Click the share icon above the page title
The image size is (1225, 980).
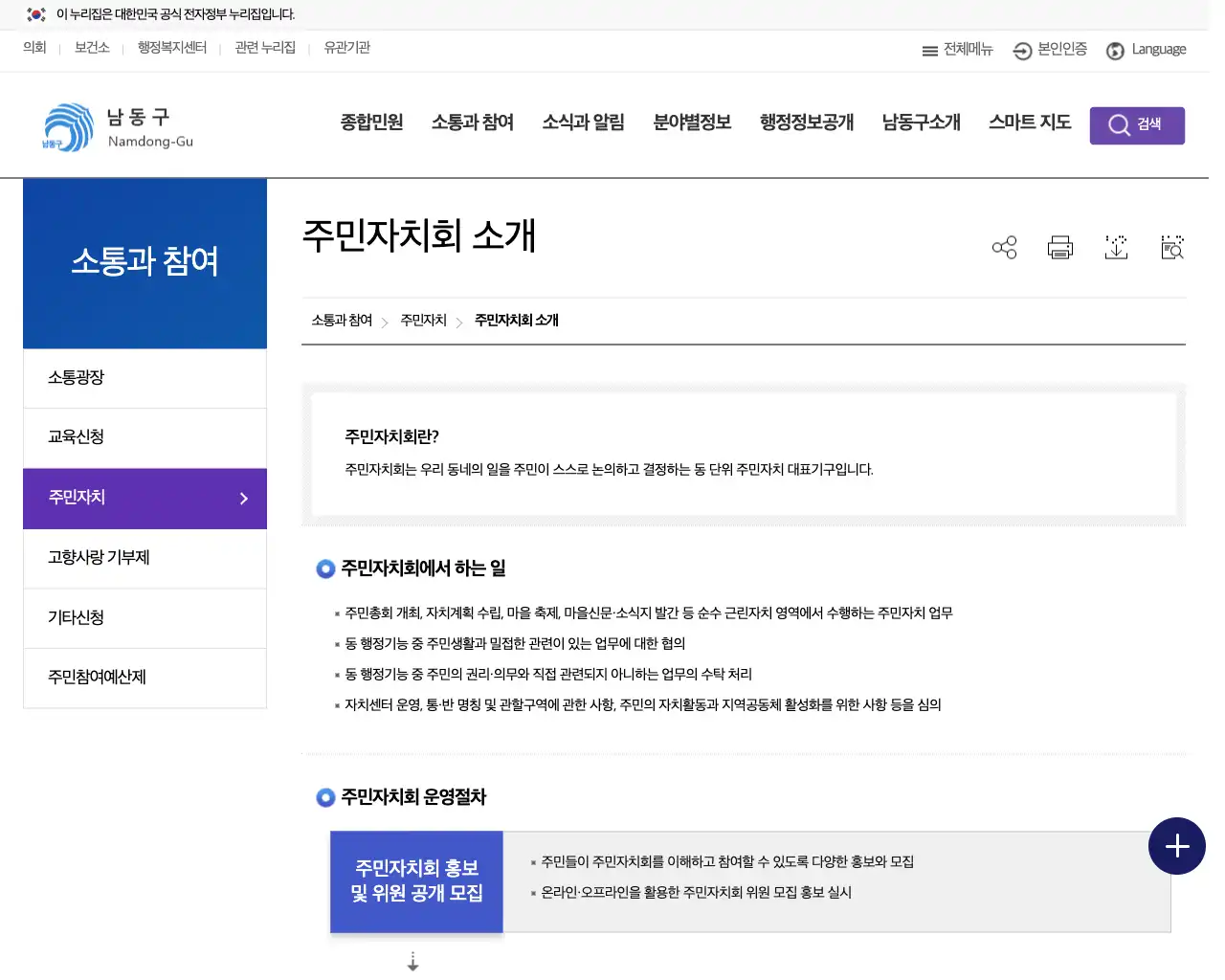(x=1004, y=247)
